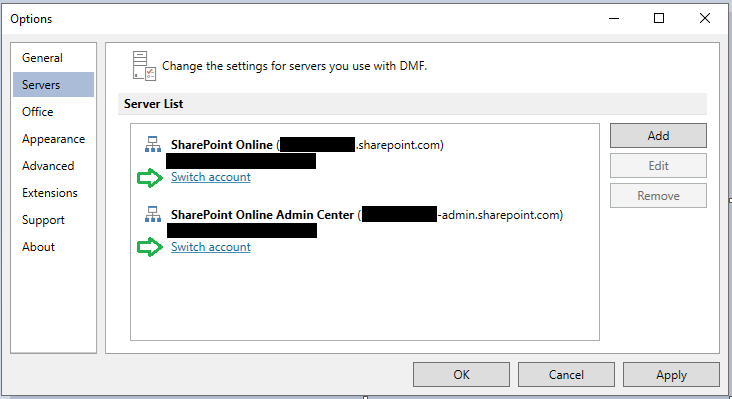This screenshot has height=399, width=732.
Task: Close the Options window
Action: coord(705,19)
